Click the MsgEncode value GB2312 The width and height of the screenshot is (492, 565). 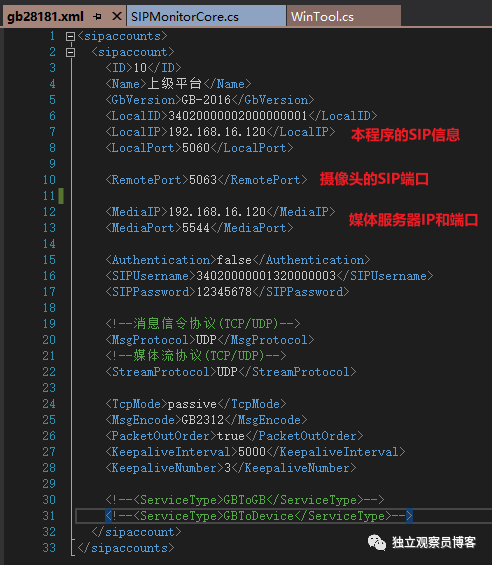point(203,420)
